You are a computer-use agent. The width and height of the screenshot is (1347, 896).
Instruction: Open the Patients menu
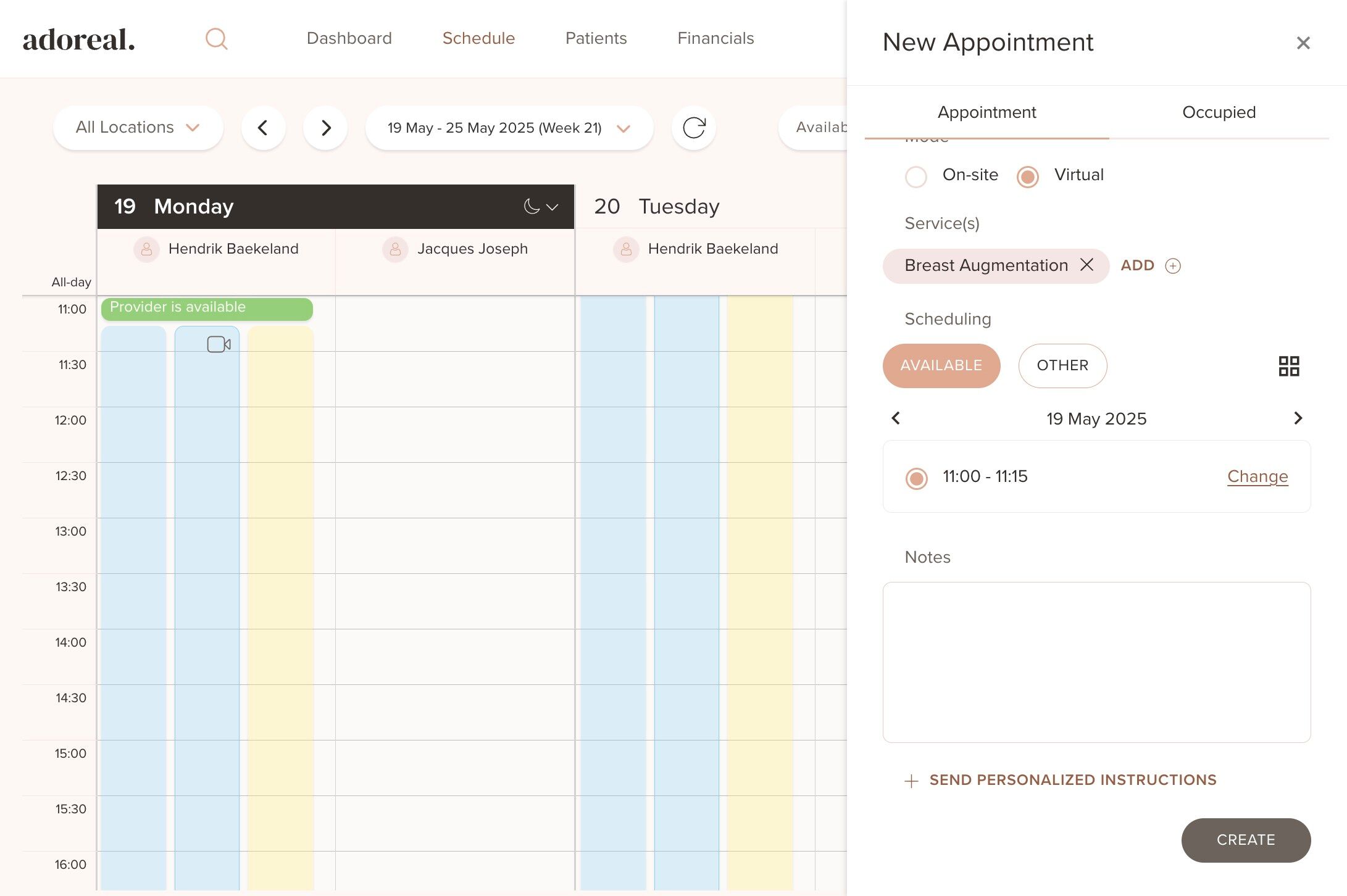[x=596, y=38]
